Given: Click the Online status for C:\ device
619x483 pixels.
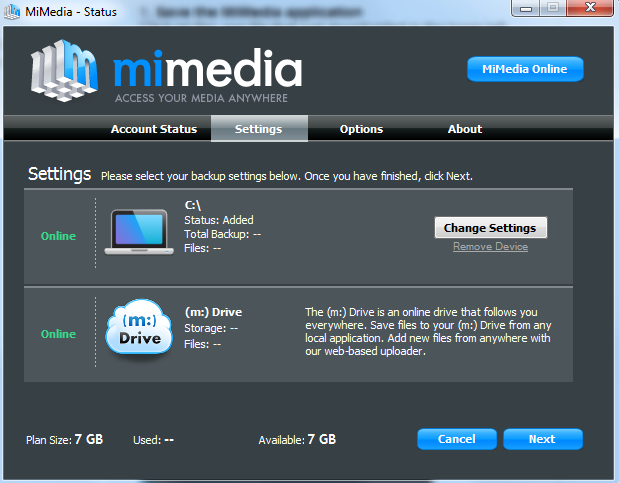Looking at the screenshot, I should click(58, 236).
